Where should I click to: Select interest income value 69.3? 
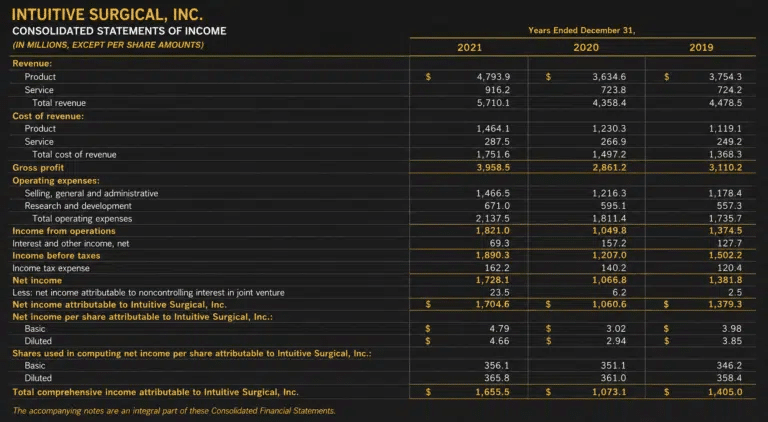(x=500, y=243)
